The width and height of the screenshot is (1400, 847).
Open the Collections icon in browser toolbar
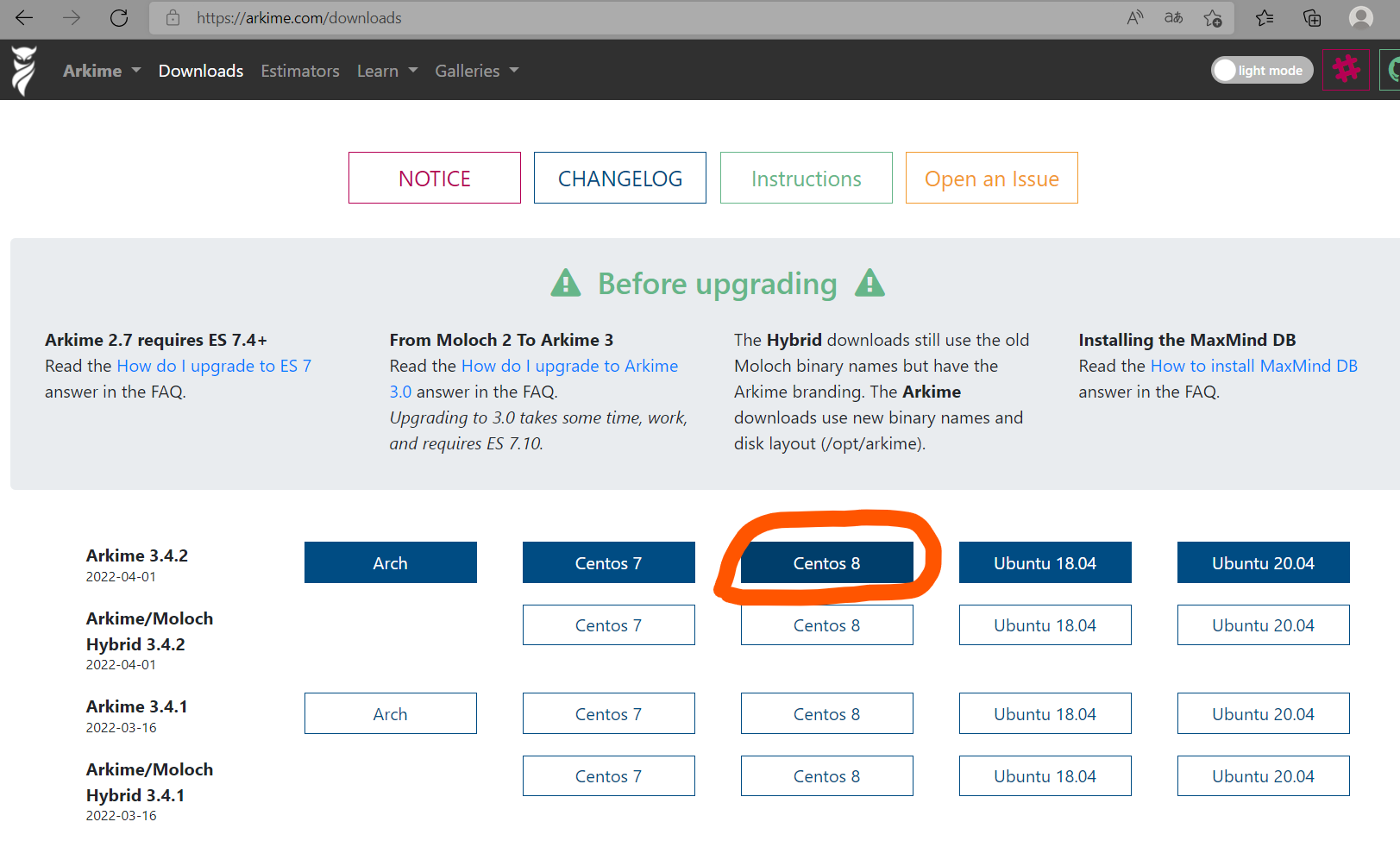coord(1312,17)
